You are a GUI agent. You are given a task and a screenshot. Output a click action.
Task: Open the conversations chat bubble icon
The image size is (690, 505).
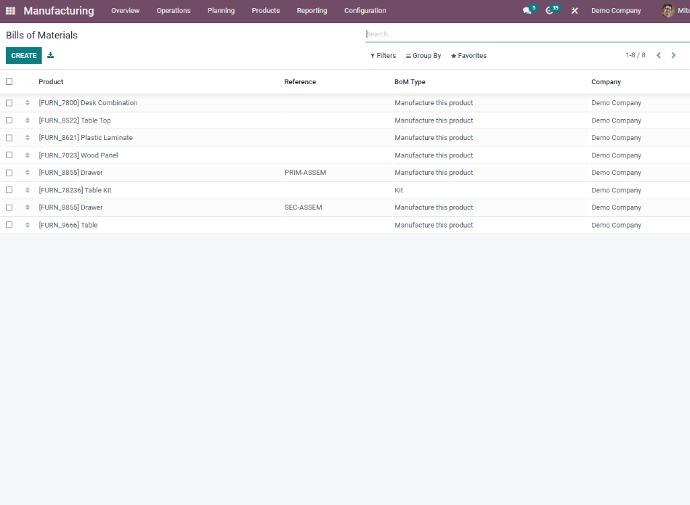tap(527, 11)
